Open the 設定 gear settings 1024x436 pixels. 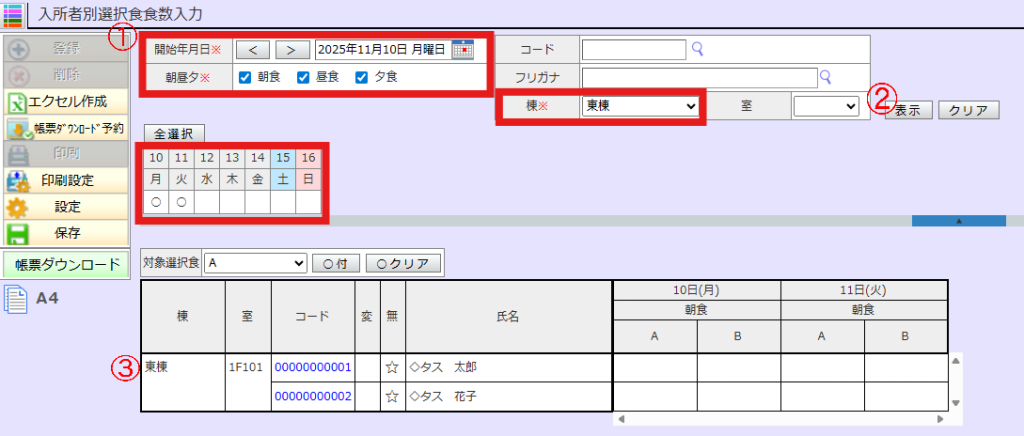click(x=66, y=207)
